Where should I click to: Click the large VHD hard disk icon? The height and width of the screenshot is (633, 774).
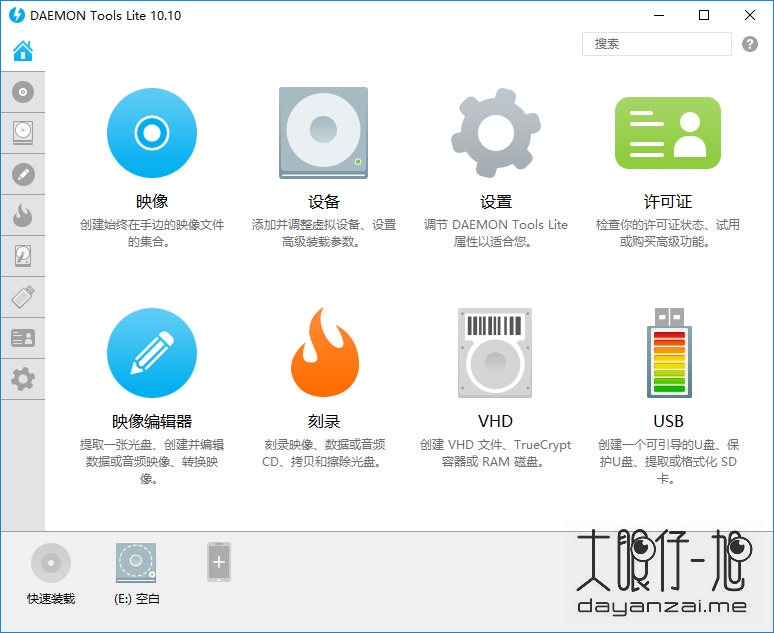coord(495,353)
